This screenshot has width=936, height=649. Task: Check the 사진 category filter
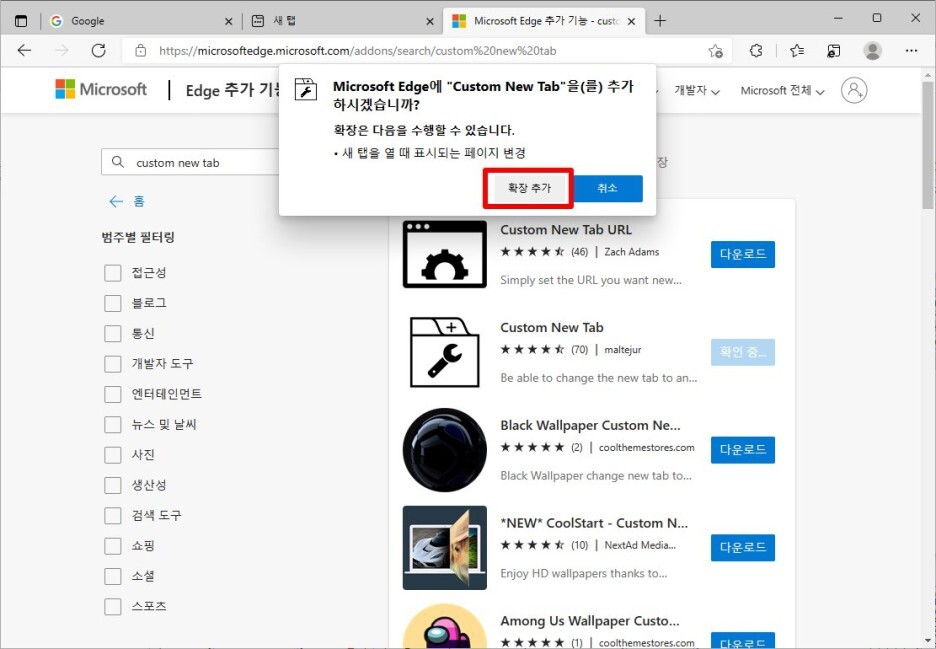click(113, 455)
